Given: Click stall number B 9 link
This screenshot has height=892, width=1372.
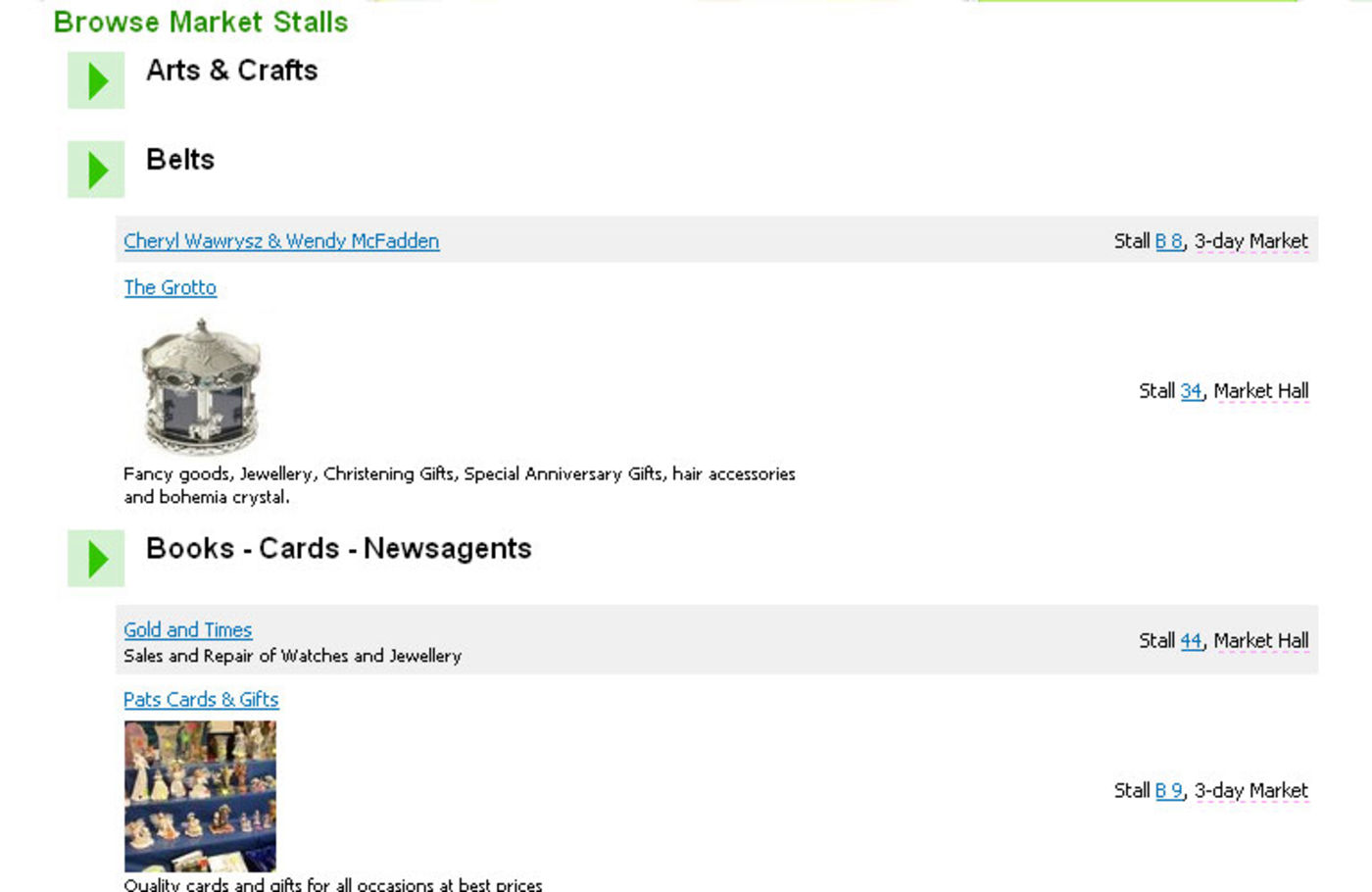Looking at the screenshot, I should [x=1168, y=791].
